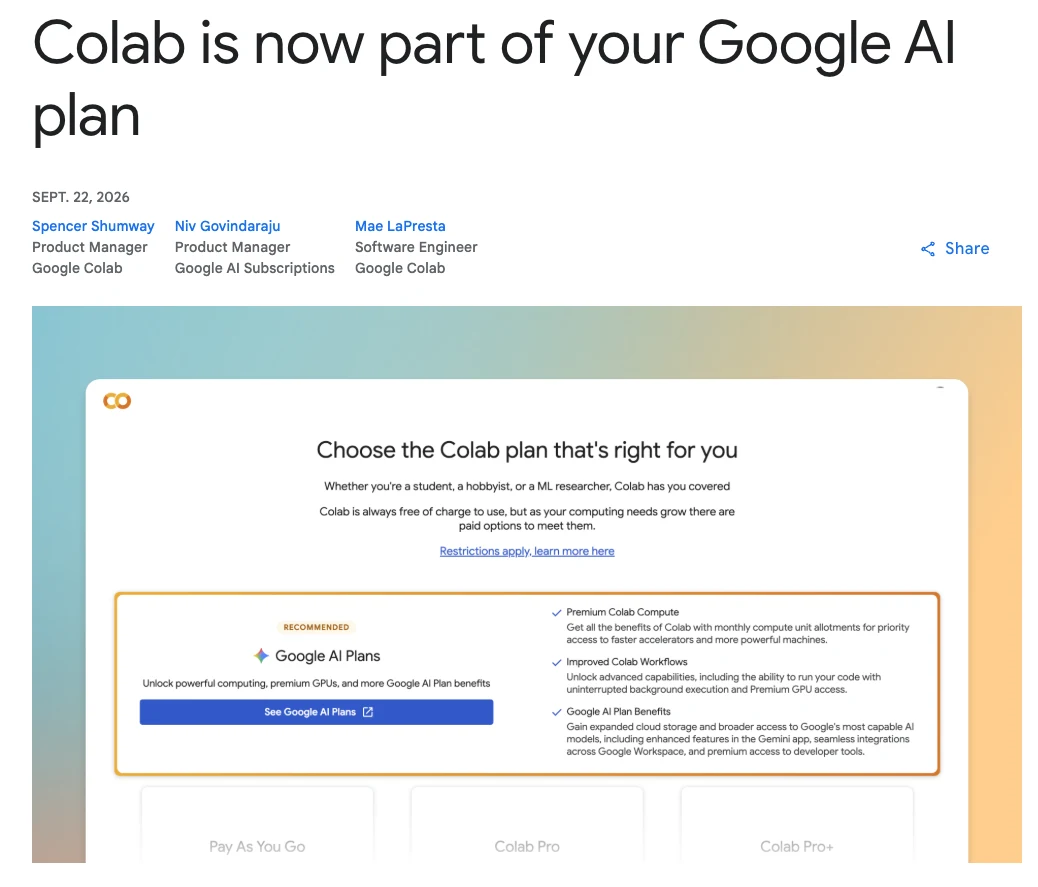This screenshot has width=1038, height=887.
Task: Click the Google AI Plan Benefits checkmark
Action: [557, 712]
